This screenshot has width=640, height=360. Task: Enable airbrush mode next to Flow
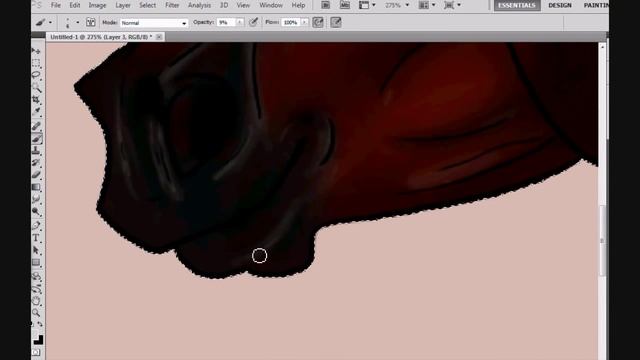[x=318, y=22]
